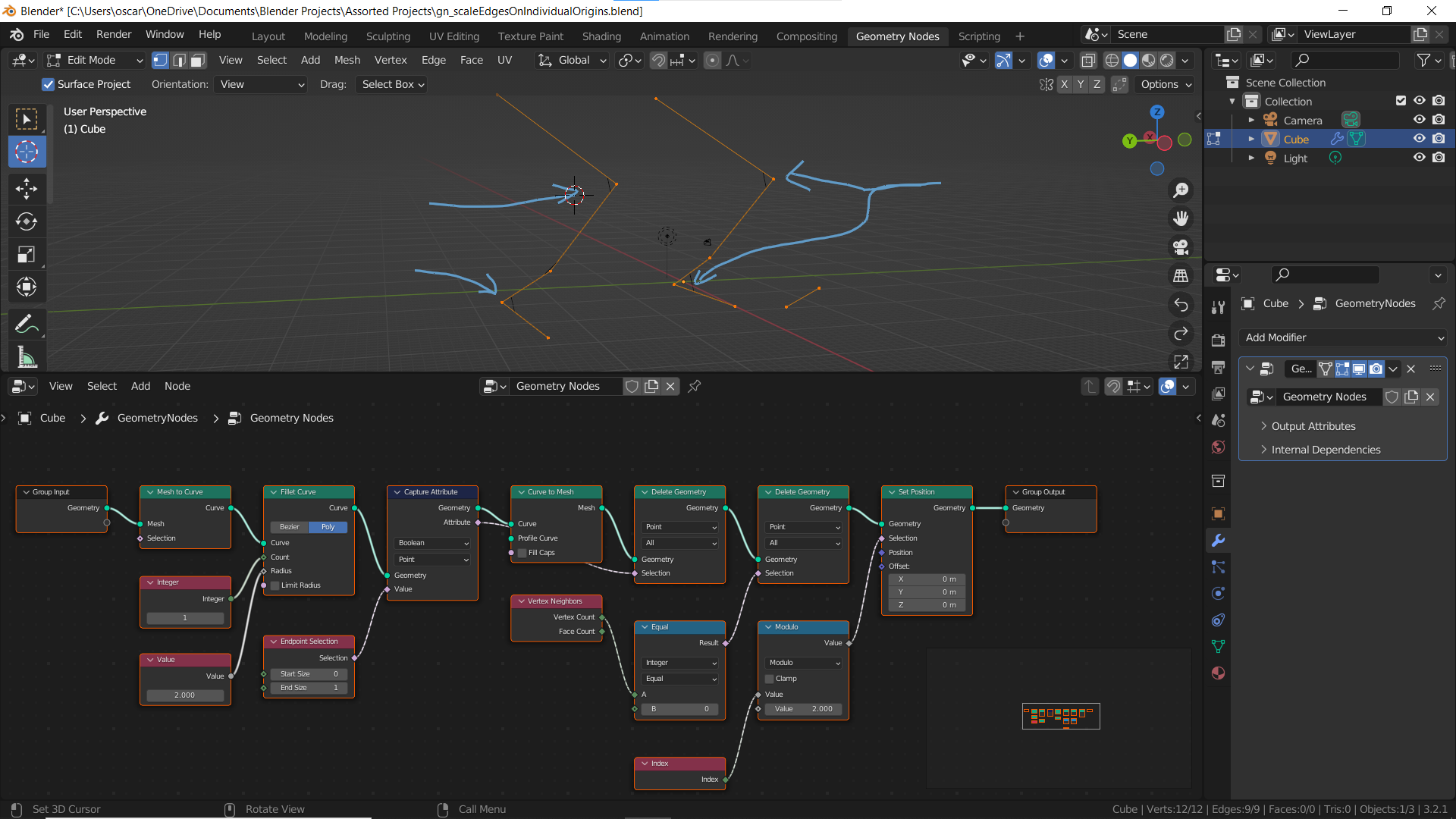Choose the Annotate pencil tool
The image size is (1456, 819).
tap(27, 324)
